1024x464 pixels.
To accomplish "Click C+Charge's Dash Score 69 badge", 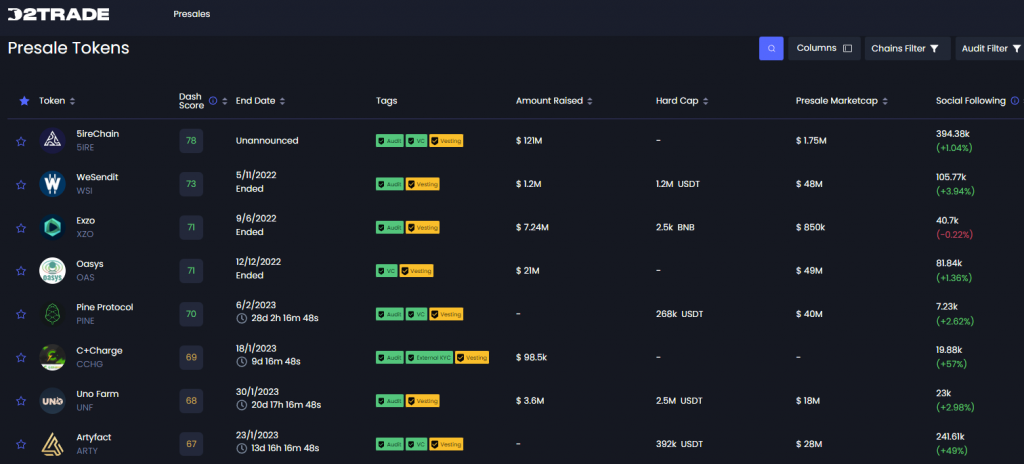I will [x=191, y=357].
